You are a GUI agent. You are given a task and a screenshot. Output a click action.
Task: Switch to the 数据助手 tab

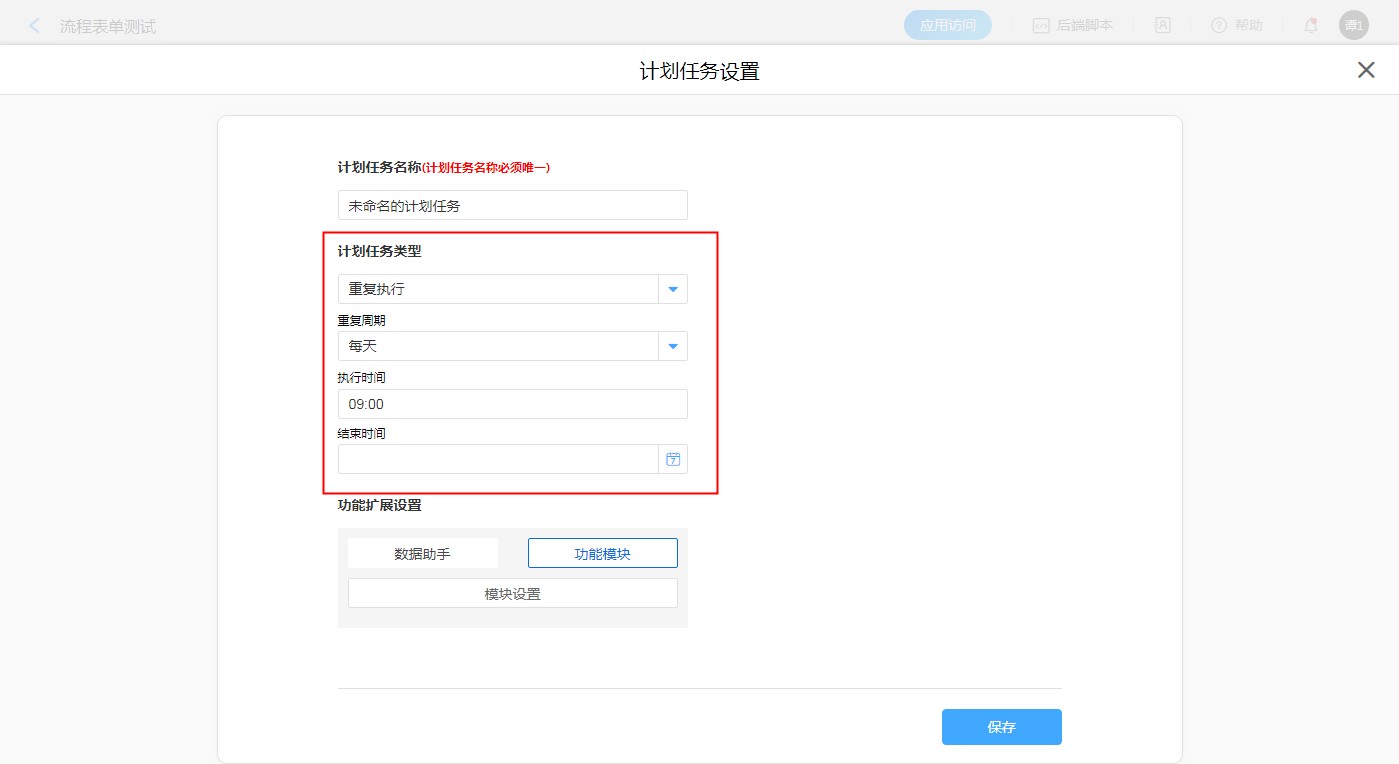click(422, 553)
